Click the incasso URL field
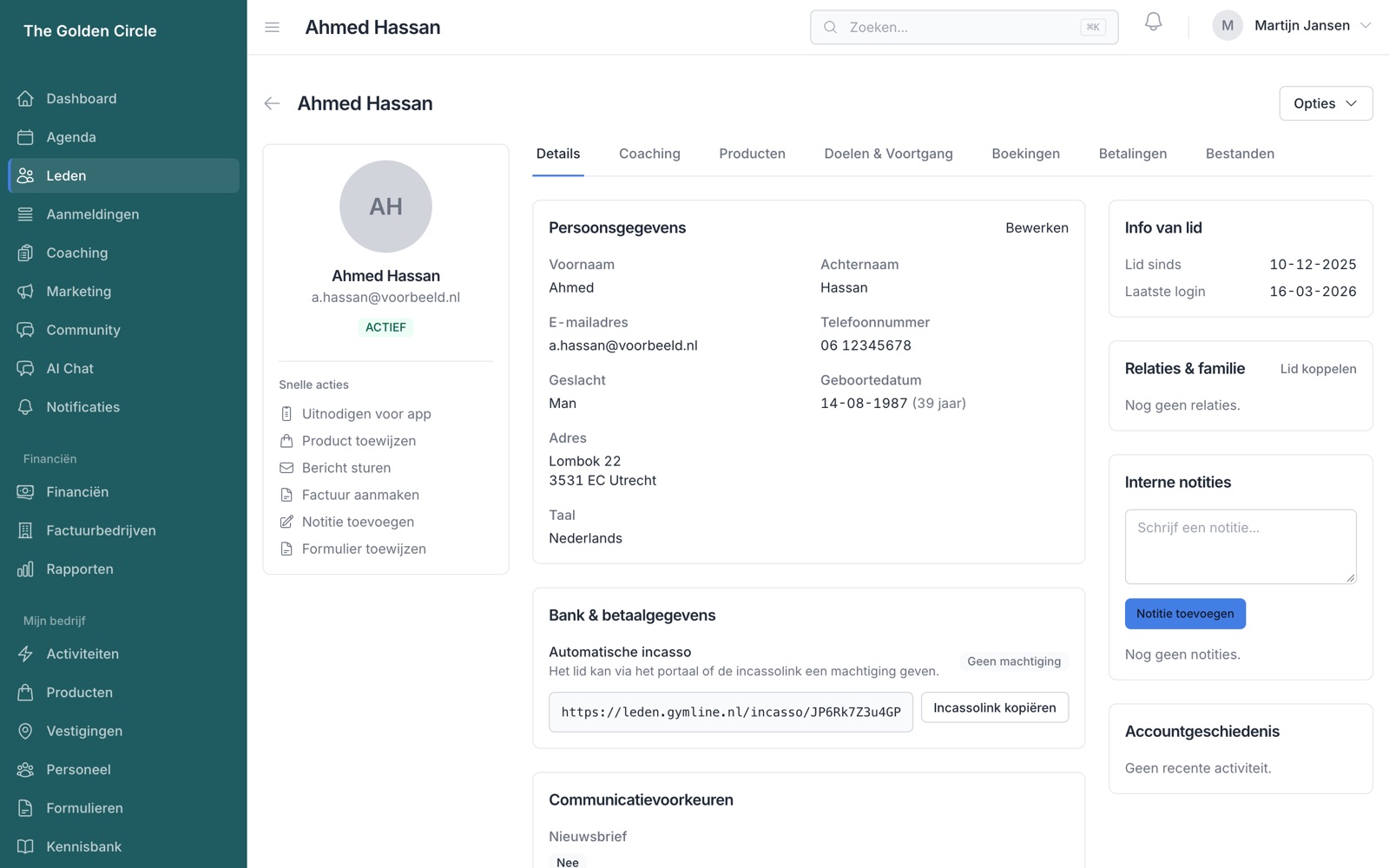Image resolution: width=1389 pixels, height=868 pixels. tap(731, 712)
